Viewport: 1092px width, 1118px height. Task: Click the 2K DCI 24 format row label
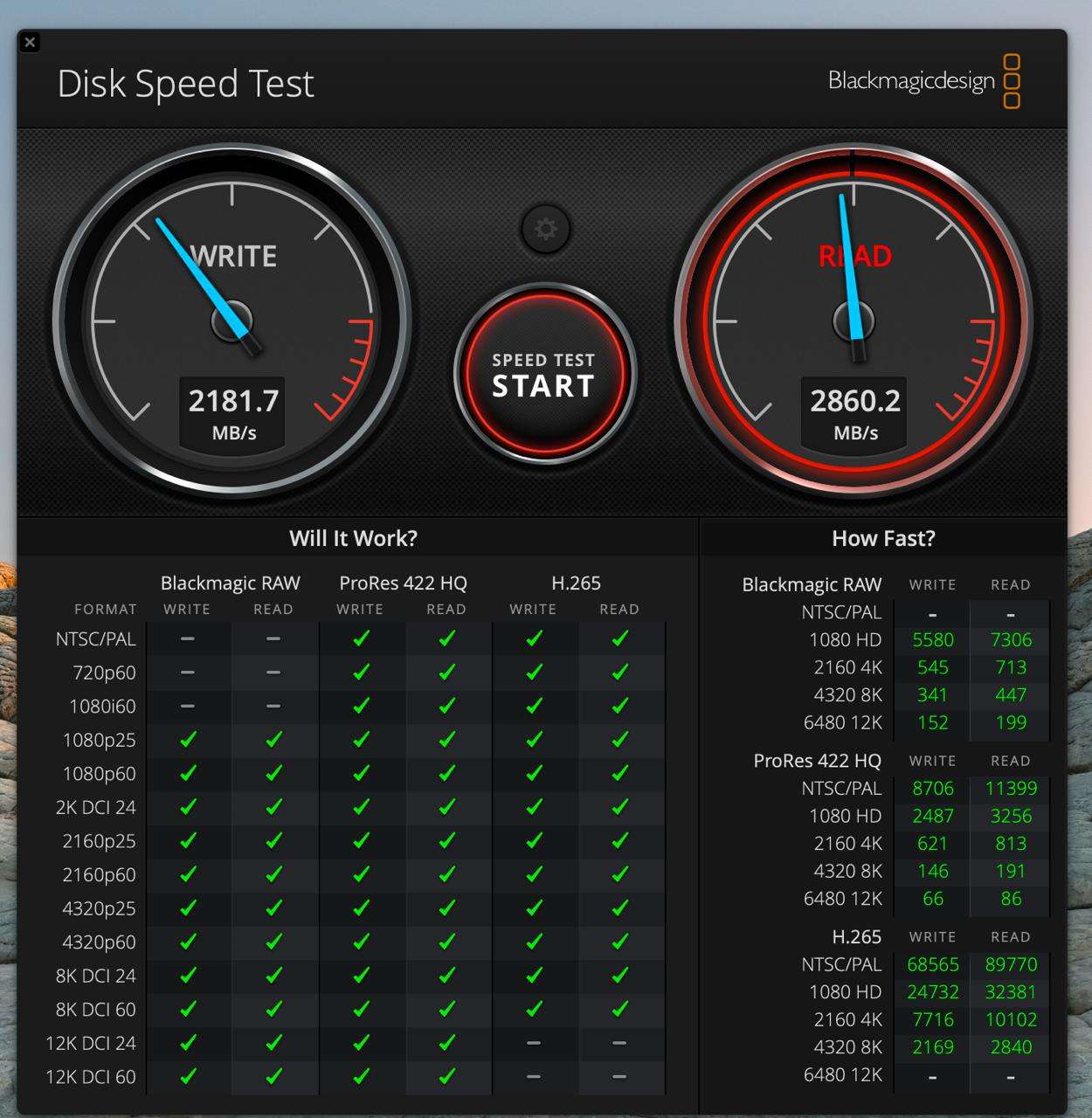[95, 807]
